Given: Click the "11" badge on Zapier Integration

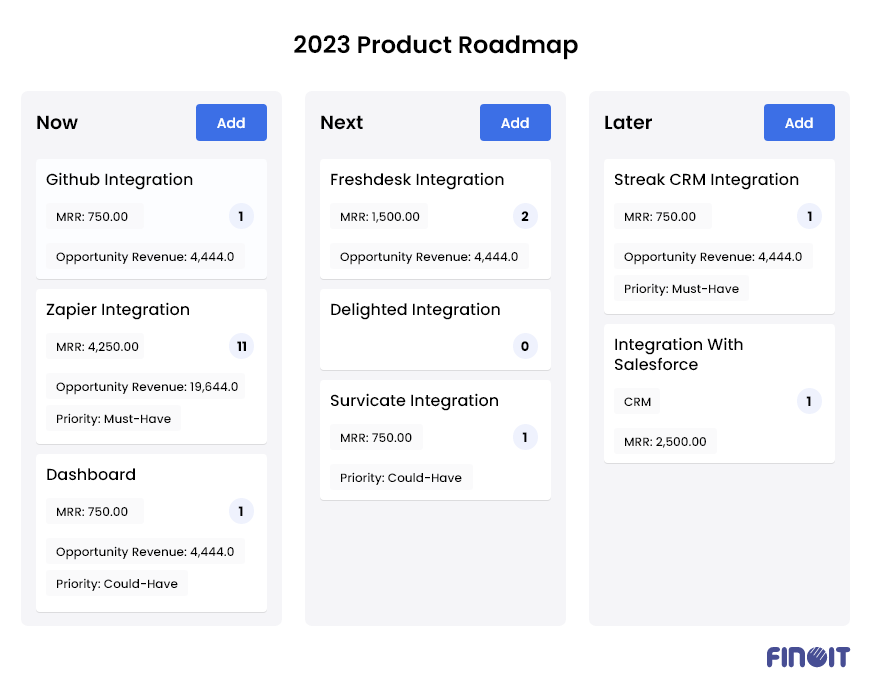Looking at the screenshot, I should click(240, 346).
